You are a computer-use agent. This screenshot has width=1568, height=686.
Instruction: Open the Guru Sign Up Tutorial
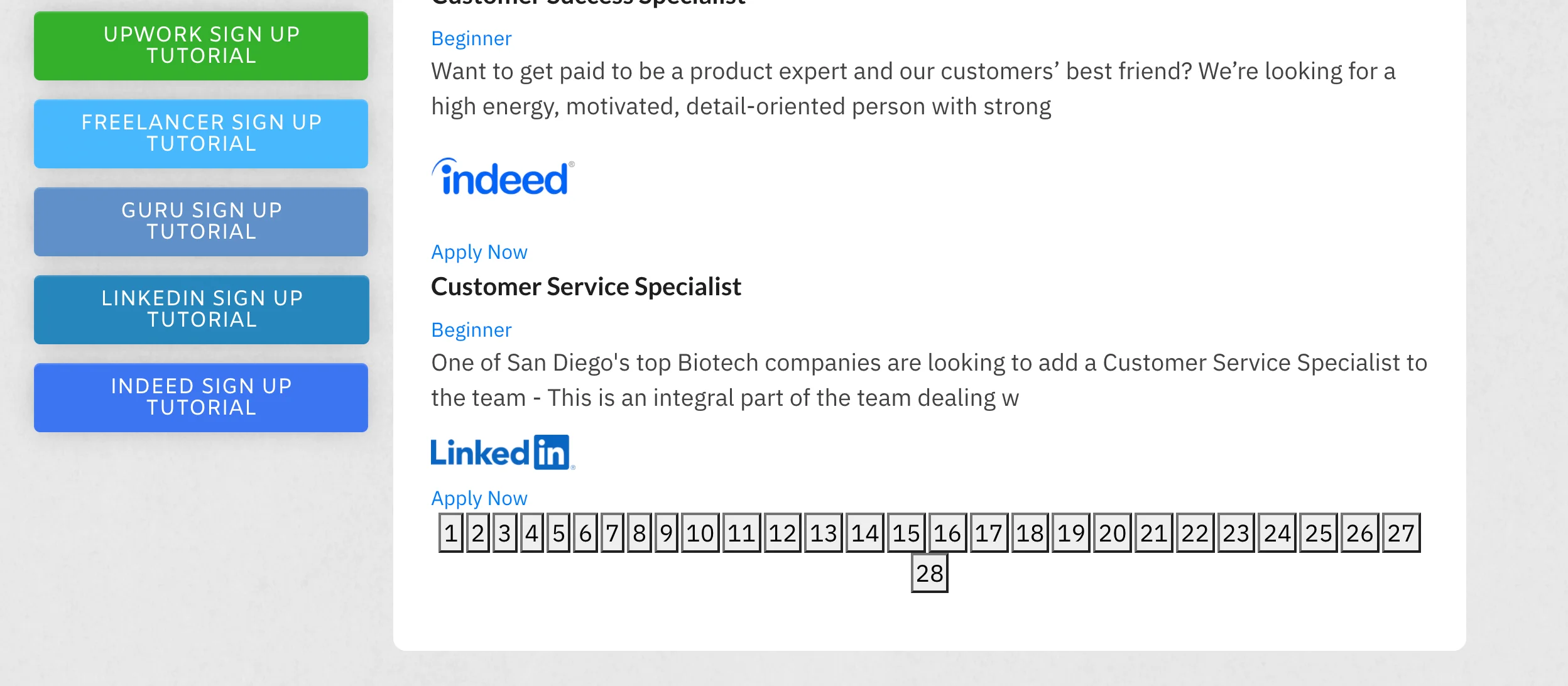pyautogui.click(x=201, y=221)
